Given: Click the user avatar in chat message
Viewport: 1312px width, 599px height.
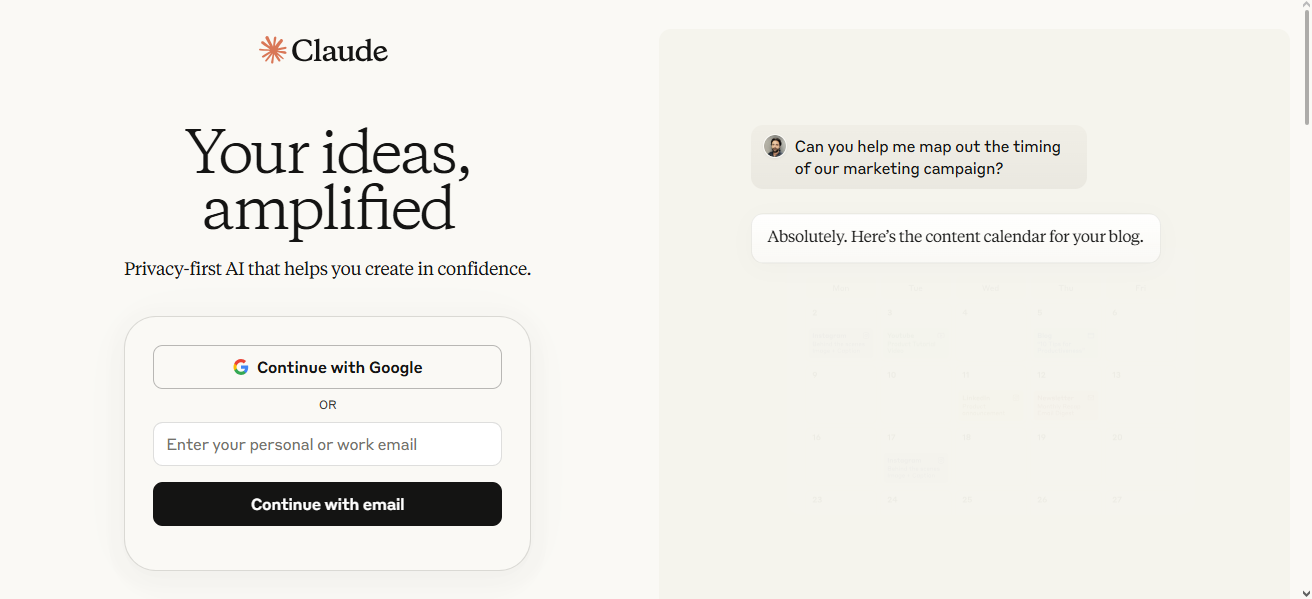Looking at the screenshot, I should click(x=775, y=146).
